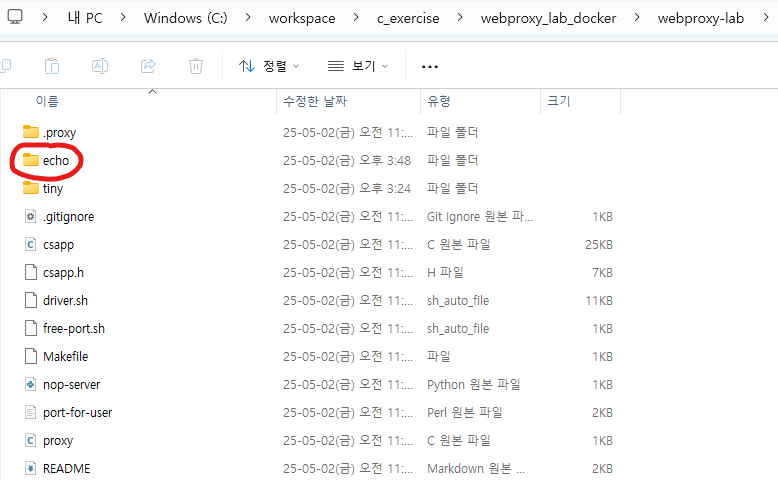Click the Paste toolbar icon

point(52,66)
